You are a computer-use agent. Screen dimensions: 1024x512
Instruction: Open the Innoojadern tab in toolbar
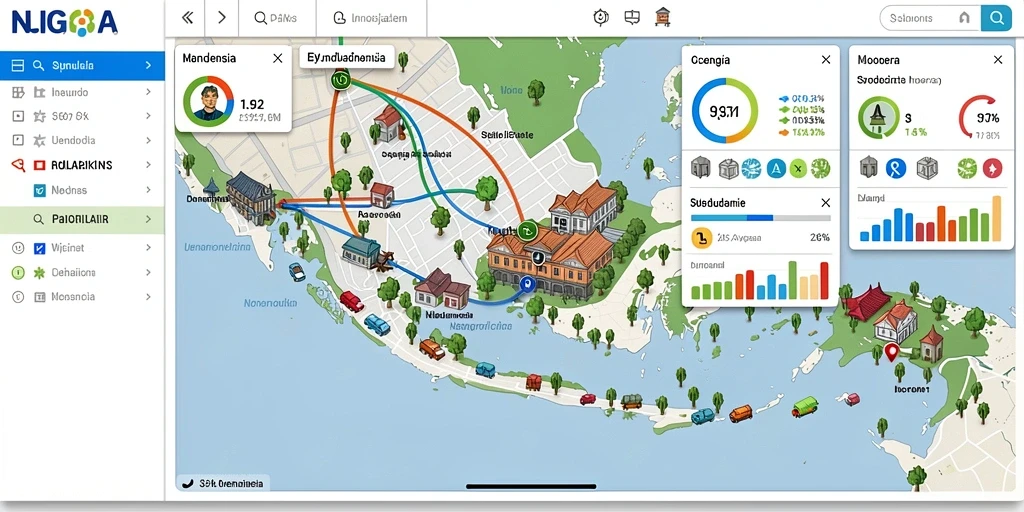pyautogui.click(x=371, y=18)
